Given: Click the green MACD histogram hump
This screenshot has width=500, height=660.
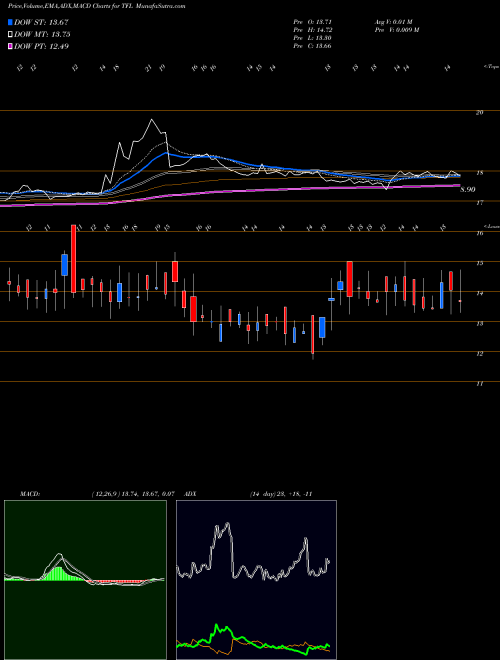Looking at the screenshot, I should coord(59,573).
